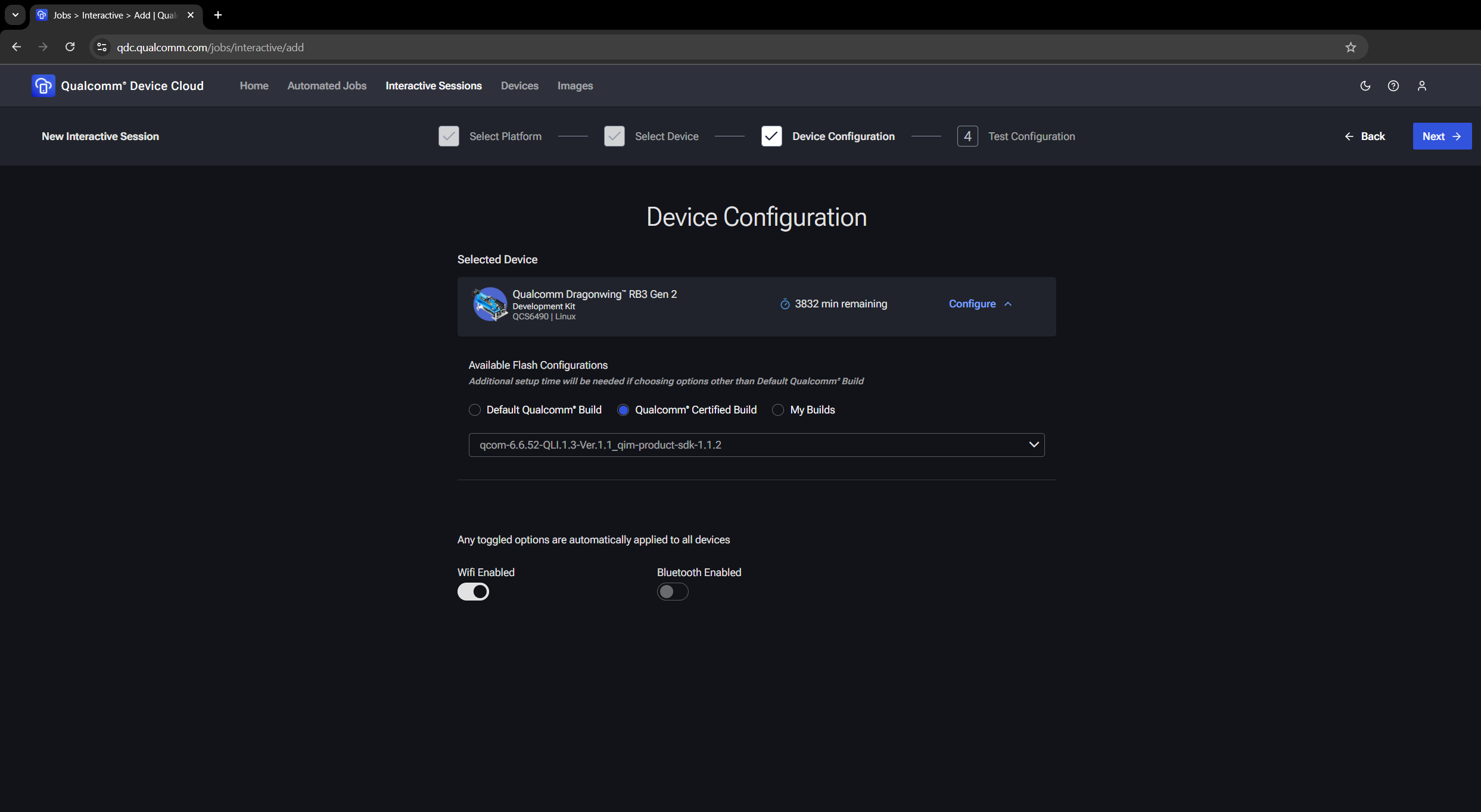Reload the page with the refresh icon
Image resolution: width=1481 pixels, height=812 pixels.
click(x=70, y=47)
